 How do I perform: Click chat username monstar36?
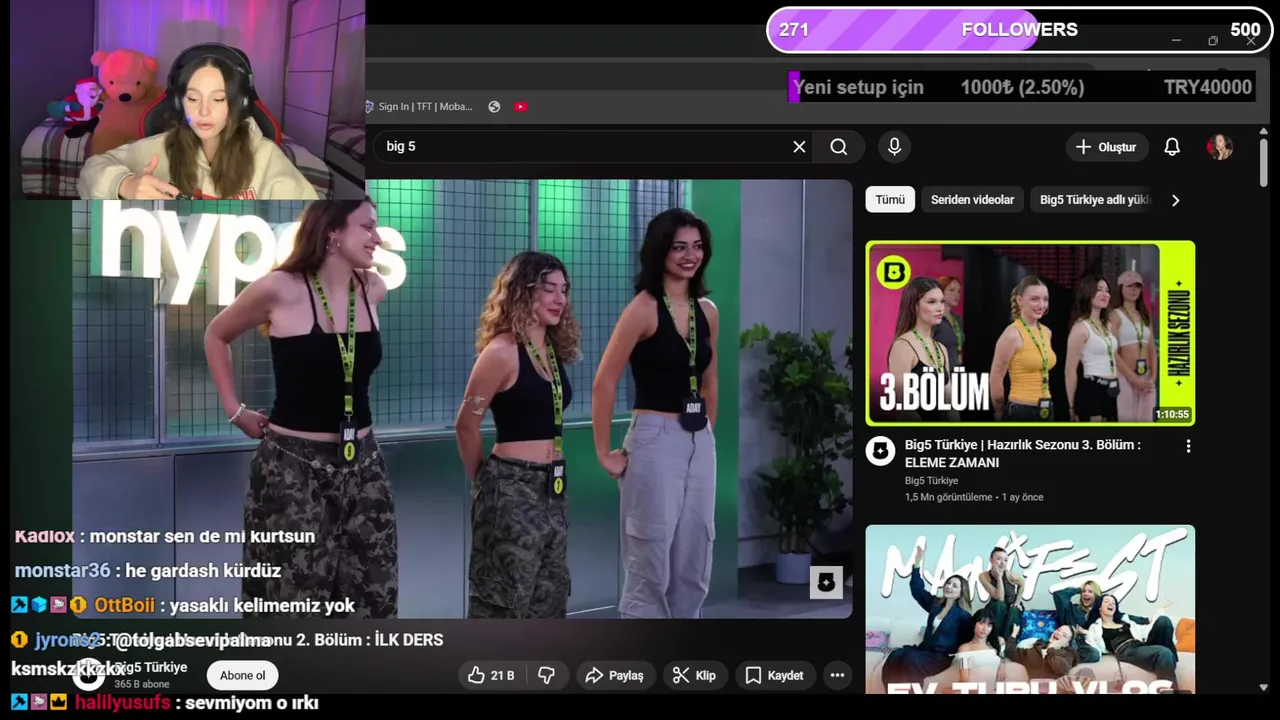point(62,571)
